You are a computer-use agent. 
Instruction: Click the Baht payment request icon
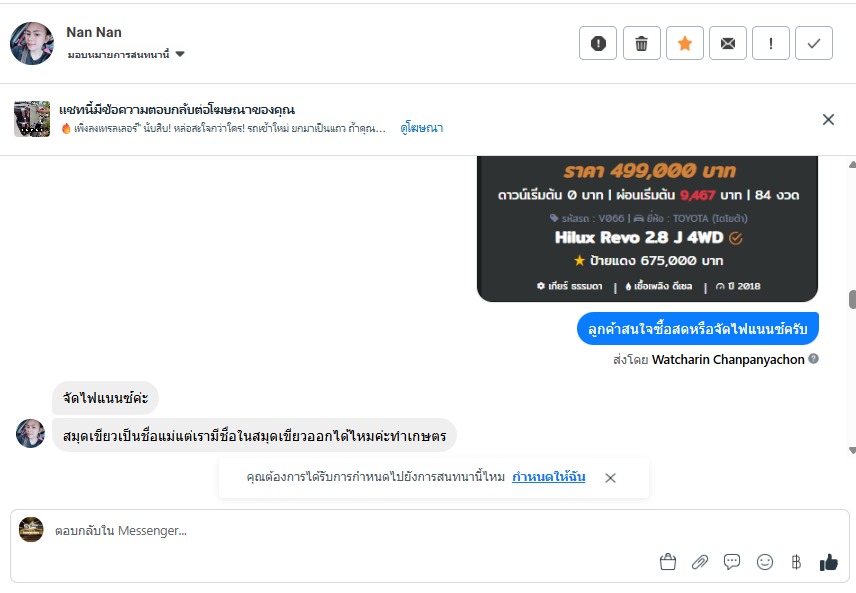(x=796, y=562)
